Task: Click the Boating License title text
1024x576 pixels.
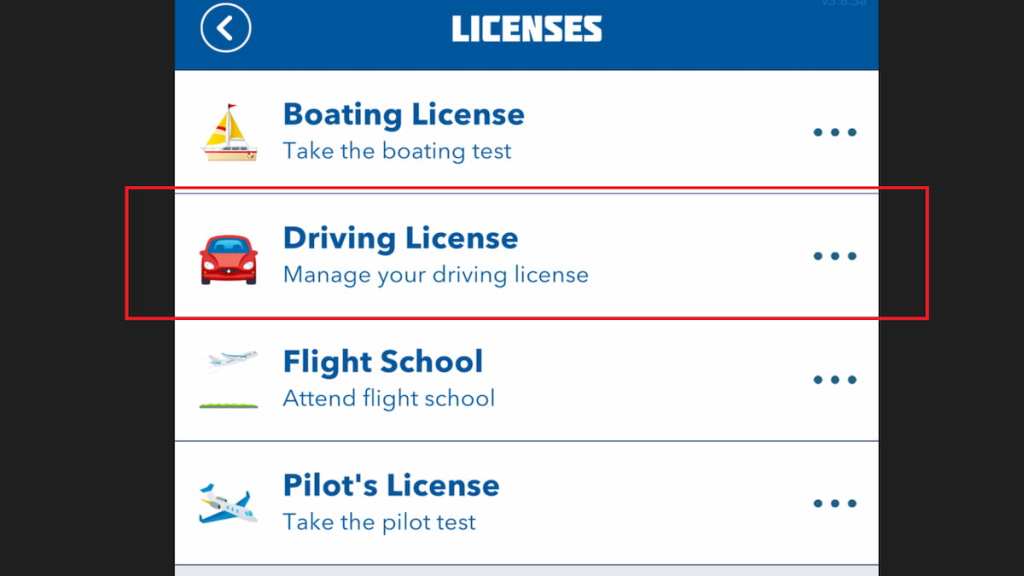Action: 404,114
